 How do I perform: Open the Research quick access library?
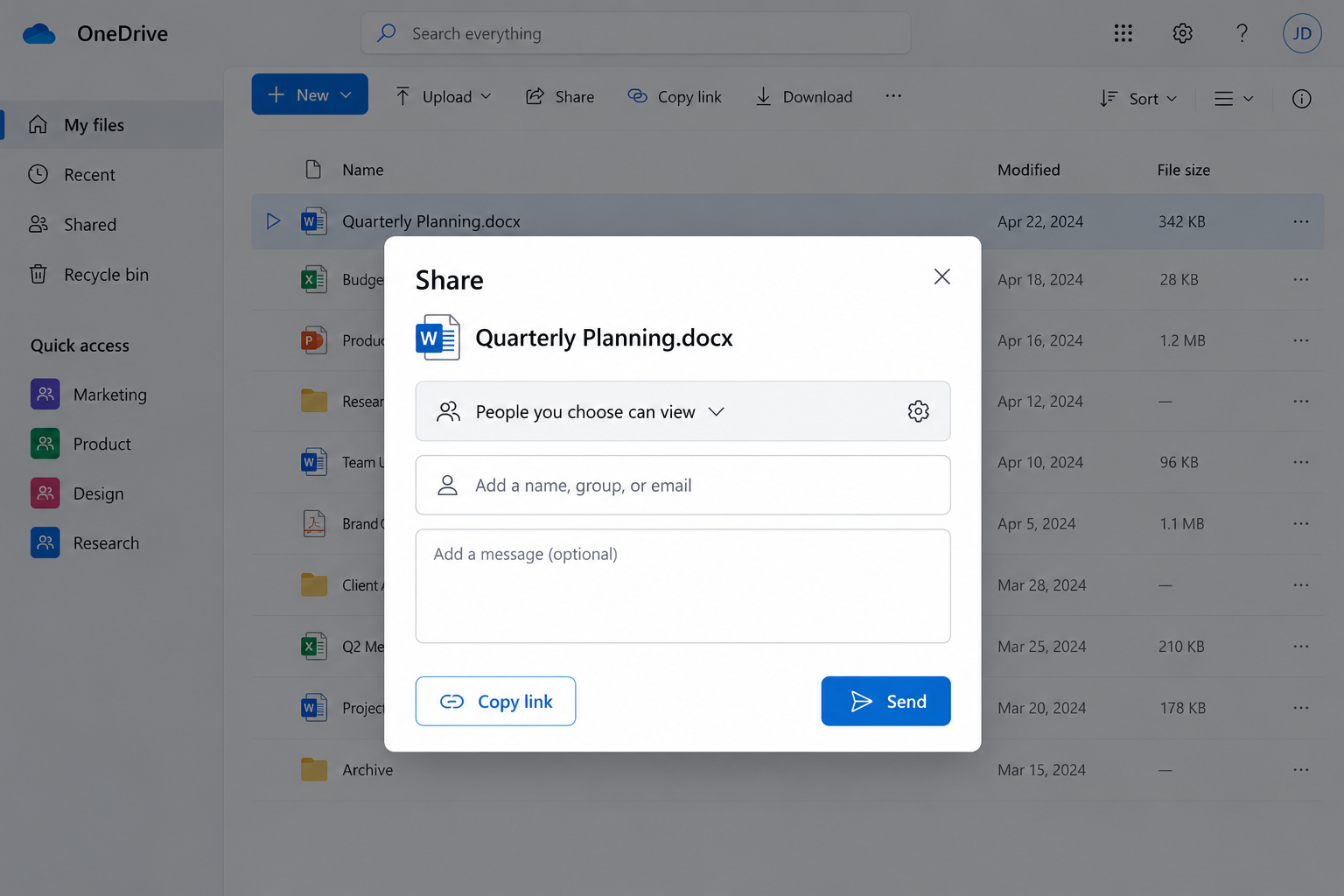(85, 543)
